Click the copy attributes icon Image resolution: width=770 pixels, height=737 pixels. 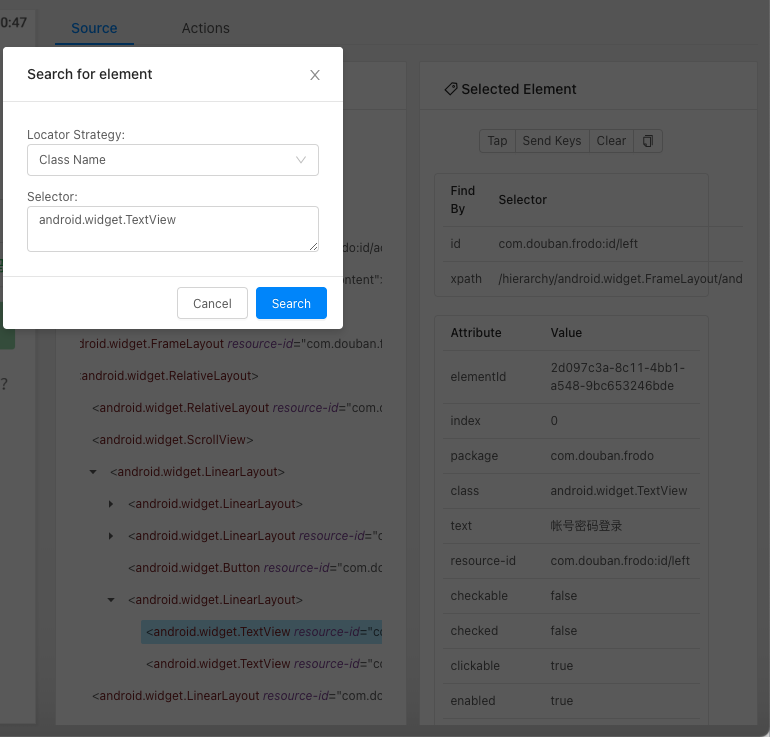(x=648, y=141)
